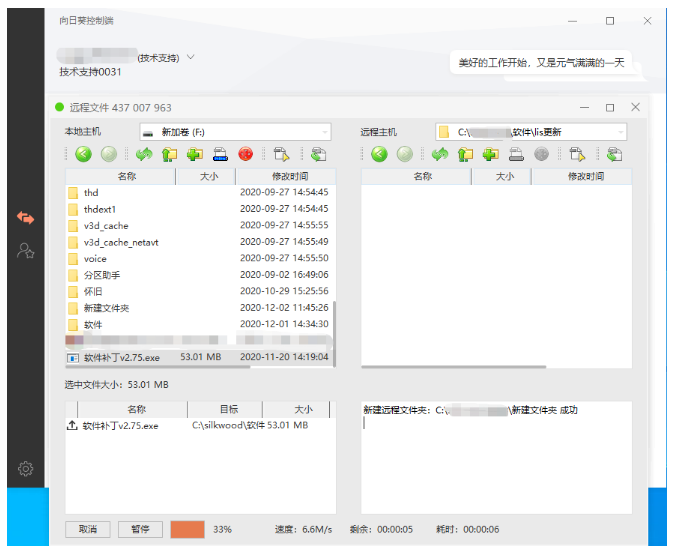The height and width of the screenshot is (549, 675).
Task: Expand account dropdown next to 技术支持
Action: point(191,57)
